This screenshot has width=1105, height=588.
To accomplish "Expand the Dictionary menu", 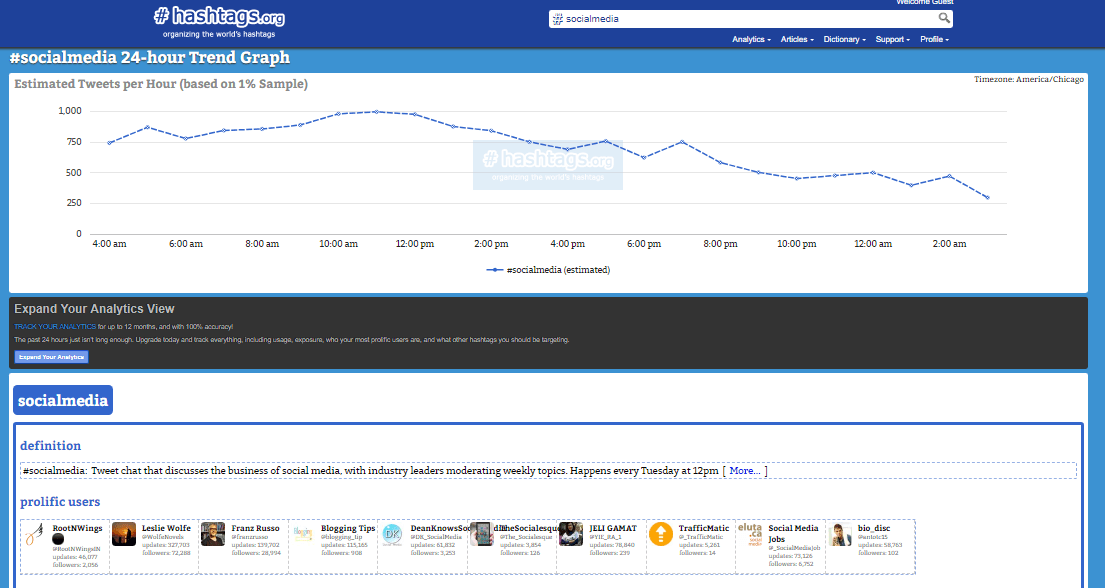I will [x=844, y=40].
